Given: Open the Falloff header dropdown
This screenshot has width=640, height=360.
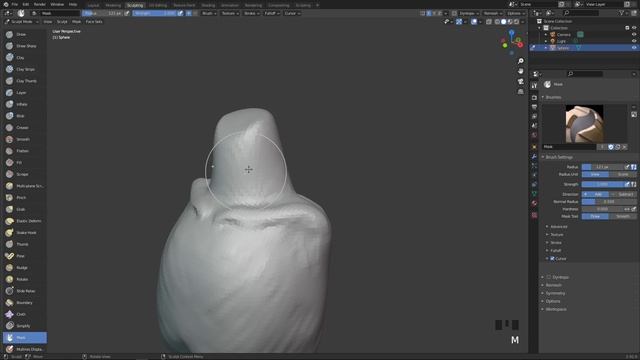Looking at the screenshot, I should 272,13.
